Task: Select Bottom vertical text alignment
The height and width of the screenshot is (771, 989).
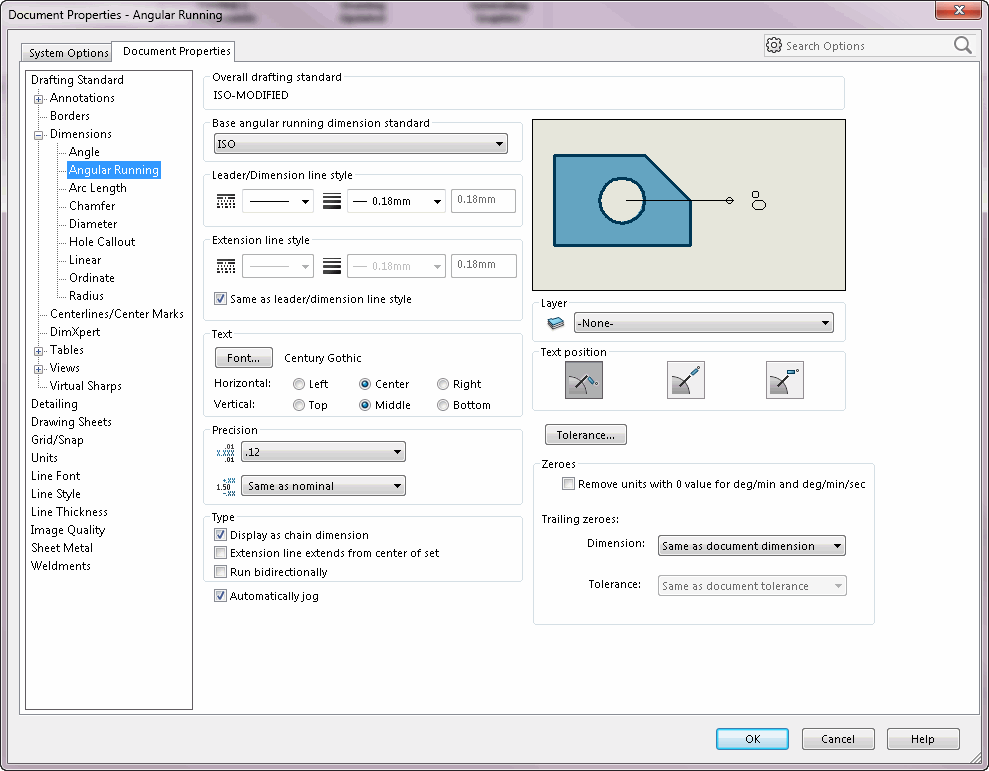Action: [x=443, y=405]
